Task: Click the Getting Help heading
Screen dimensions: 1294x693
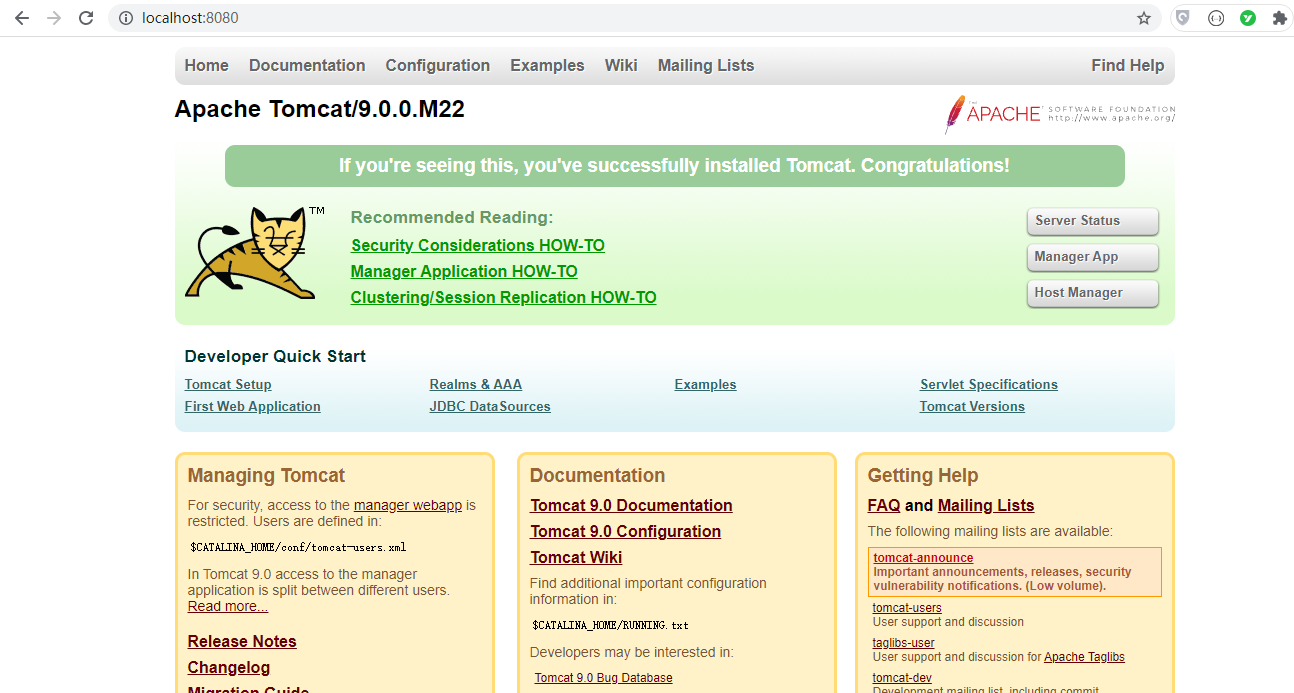Action: [x=923, y=475]
